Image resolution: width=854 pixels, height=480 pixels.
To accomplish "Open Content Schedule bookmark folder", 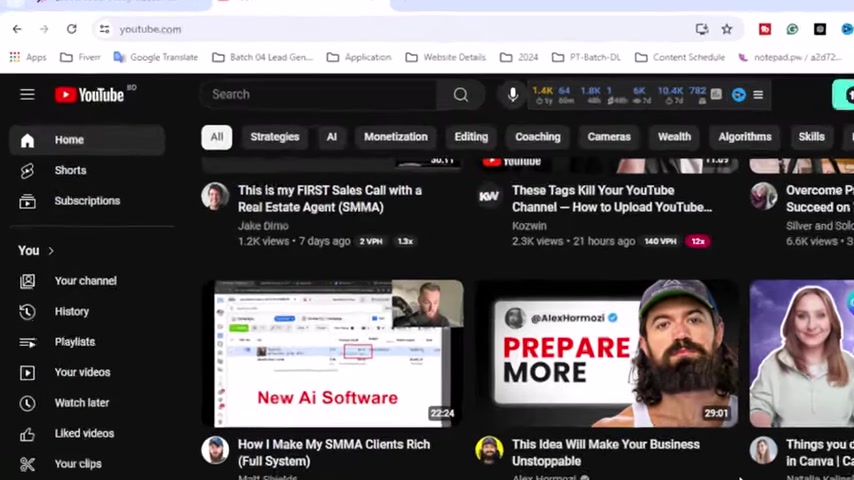I will pos(680,57).
